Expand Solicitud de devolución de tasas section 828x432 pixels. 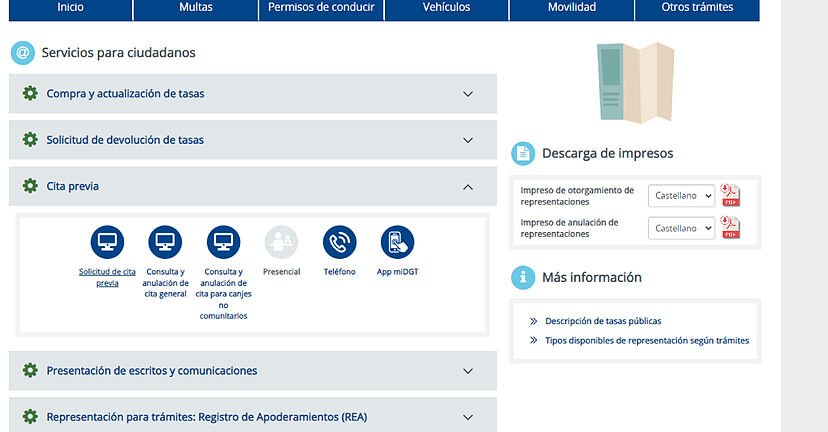(467, 140)
